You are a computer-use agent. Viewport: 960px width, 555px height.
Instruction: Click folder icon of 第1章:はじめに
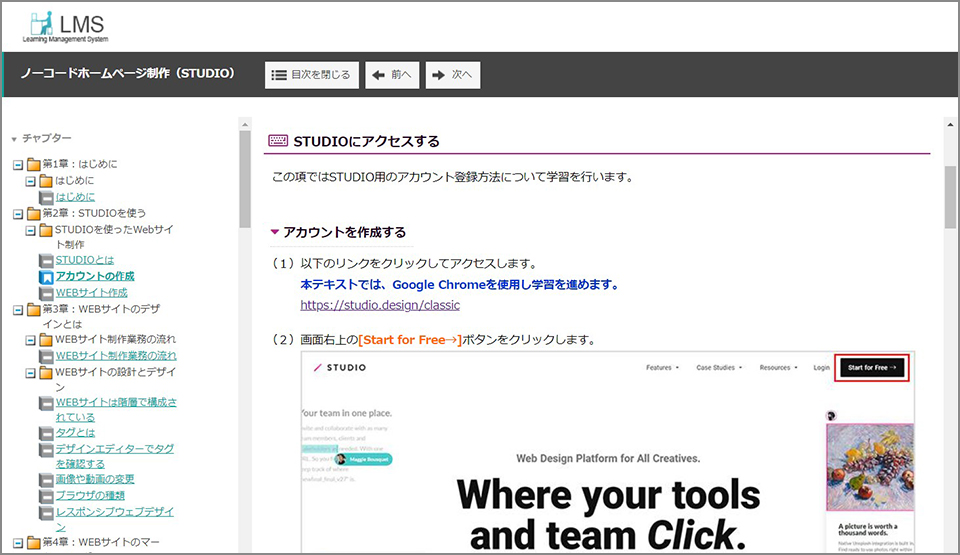click(x=33, y=164)
